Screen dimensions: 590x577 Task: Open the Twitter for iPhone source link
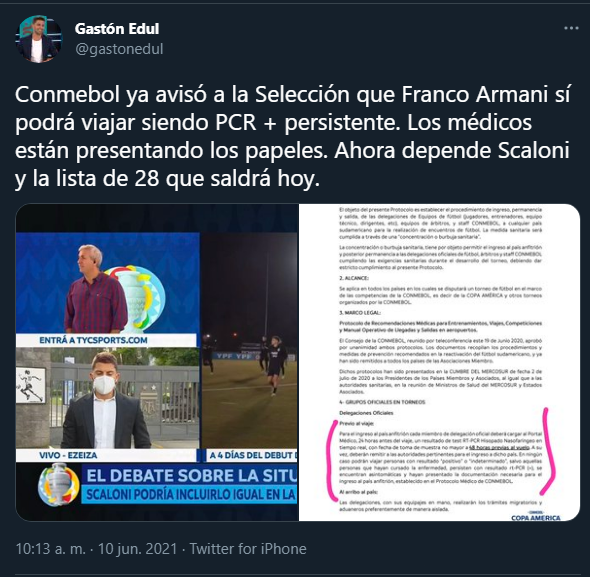point(248,549)
